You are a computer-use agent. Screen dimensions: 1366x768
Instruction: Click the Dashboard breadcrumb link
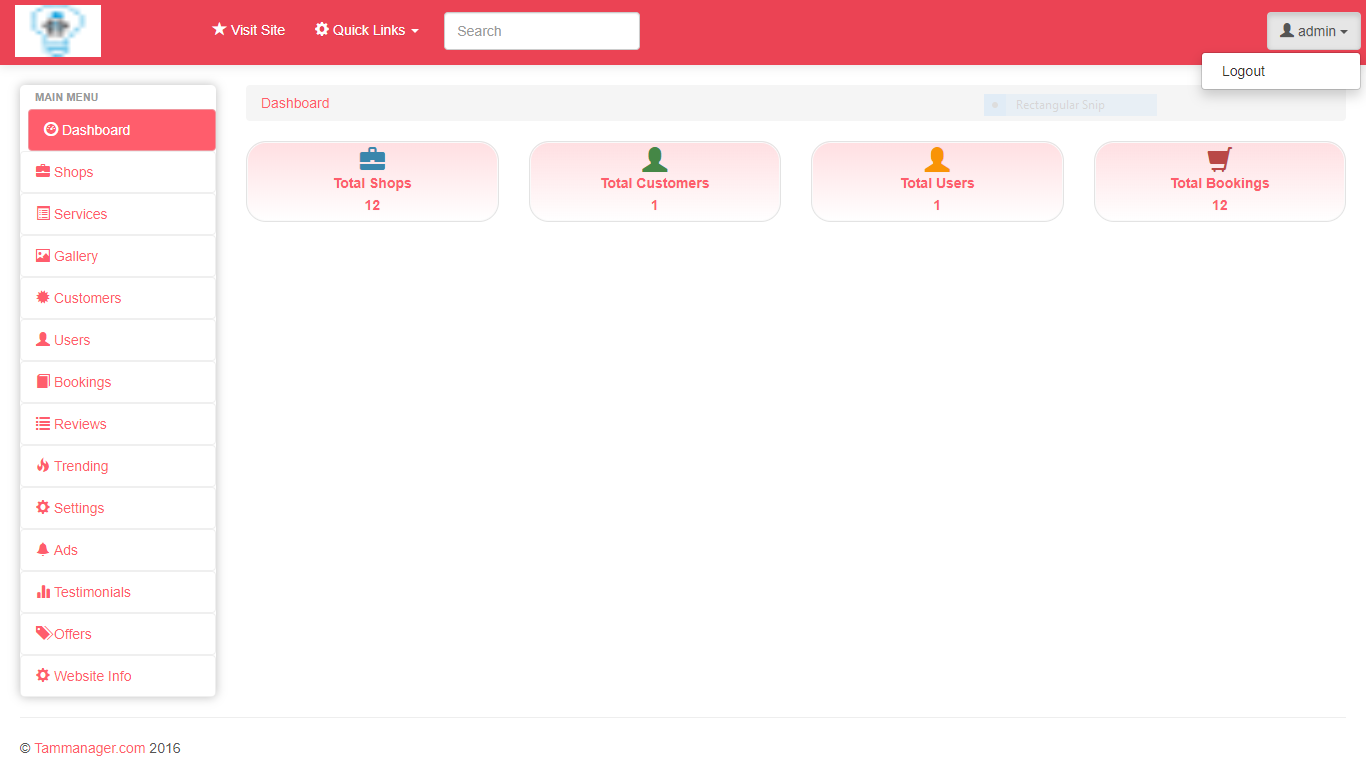point(295,103)
